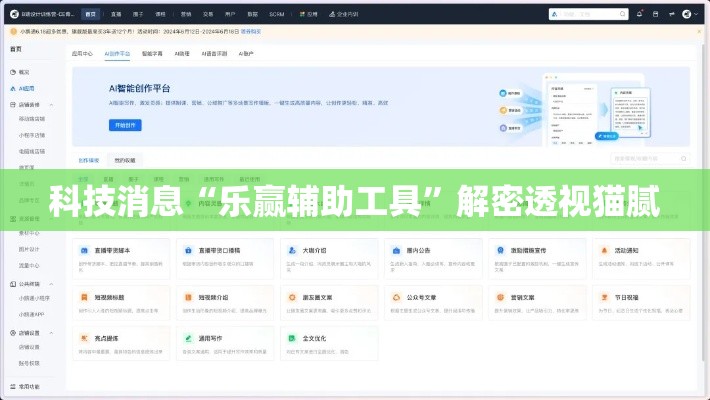Open the SCRM top menu item
The image size is (710, 400).
(x=277, y=14)
